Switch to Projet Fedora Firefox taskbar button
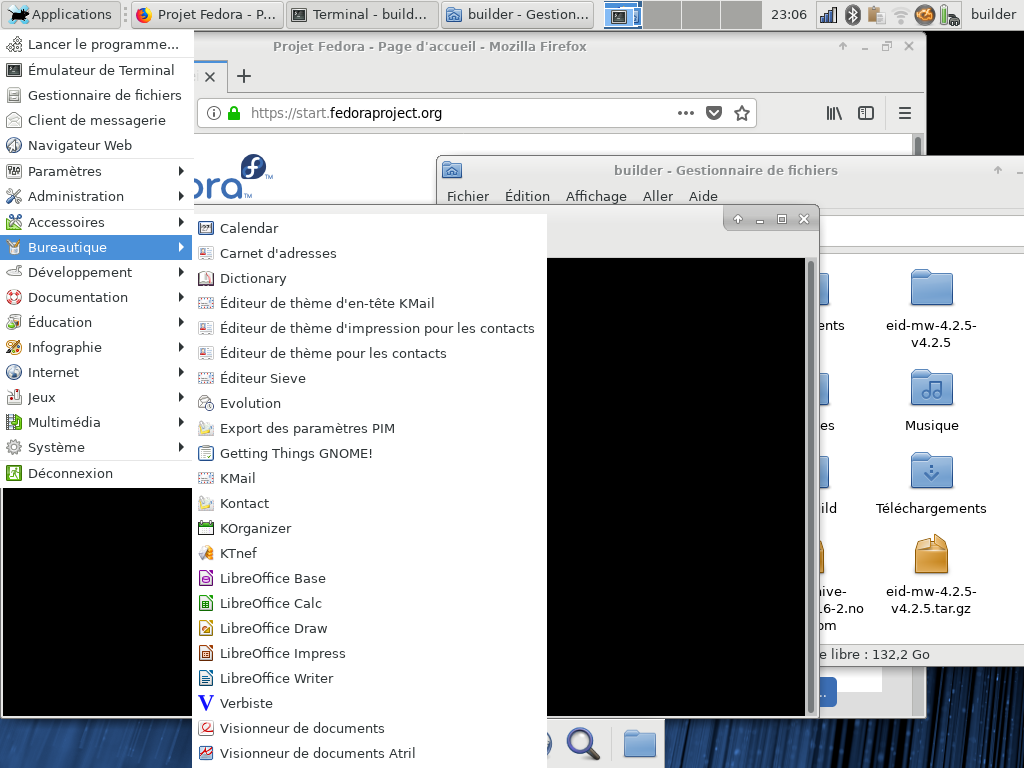This screenshot has width=1024, height=768. (x=208, y=14)
